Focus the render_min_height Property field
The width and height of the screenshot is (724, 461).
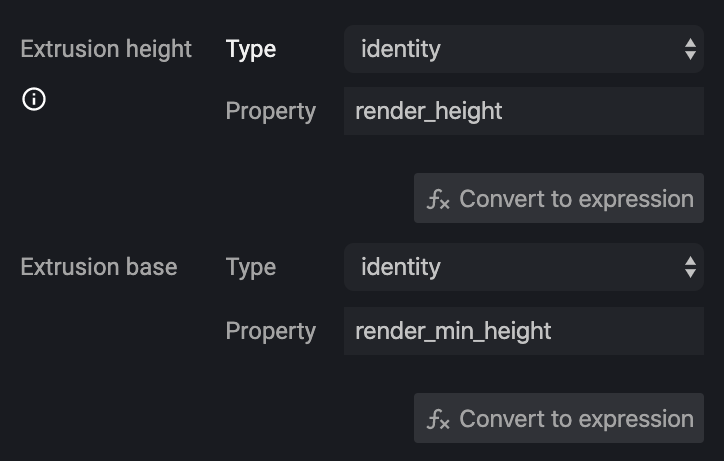coord(524,331)
